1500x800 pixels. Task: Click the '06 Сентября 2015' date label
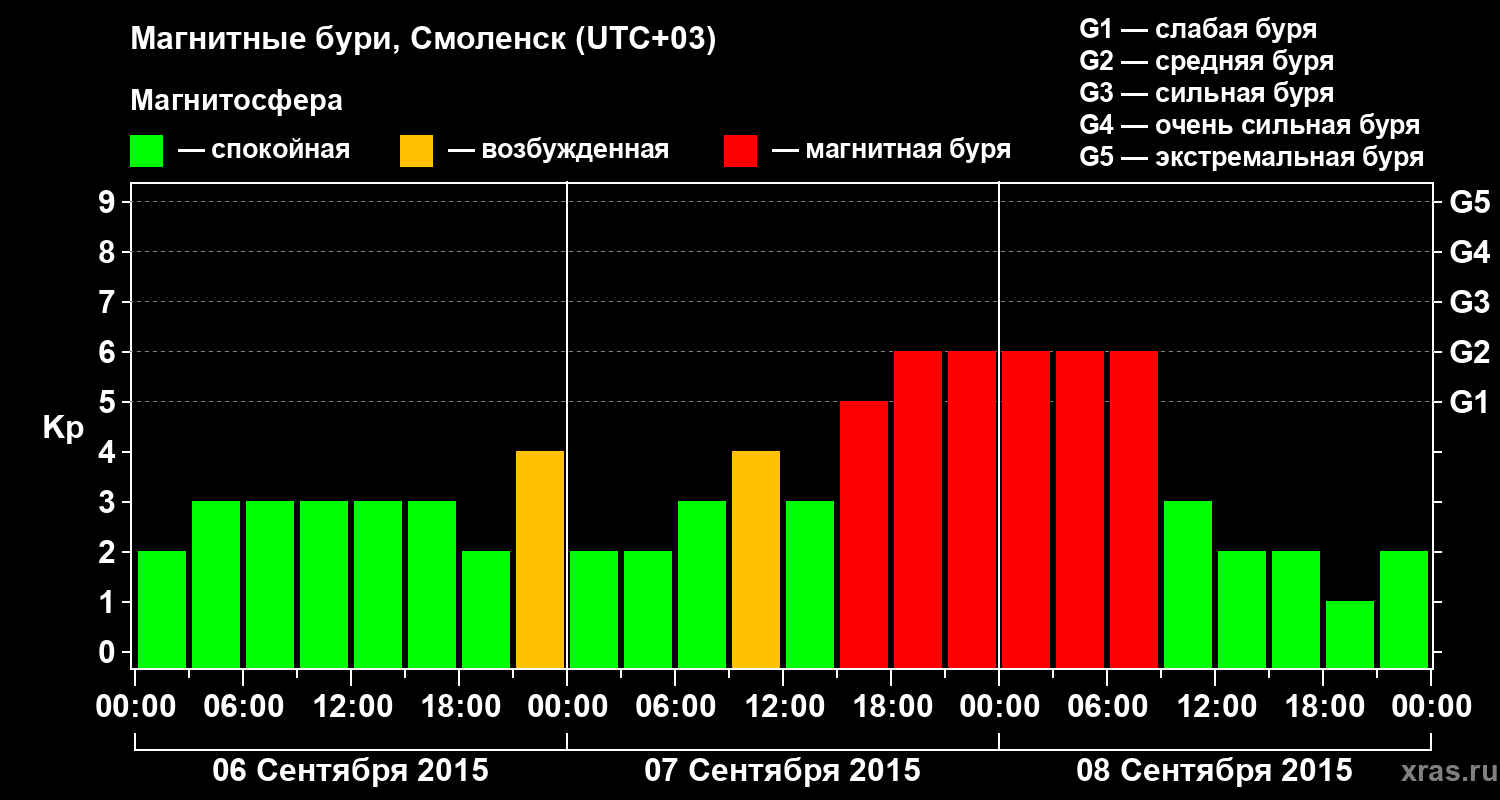[351, 771]
